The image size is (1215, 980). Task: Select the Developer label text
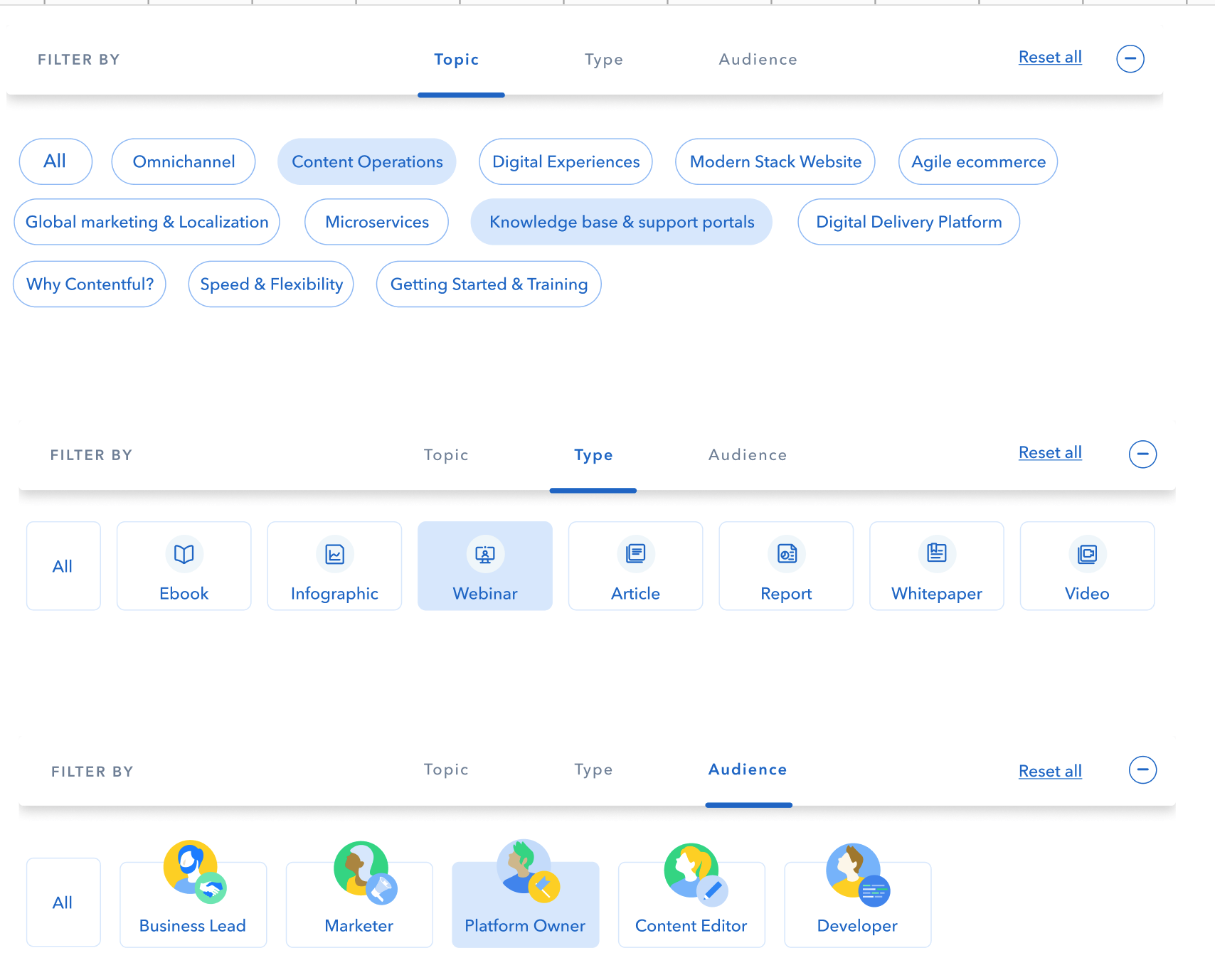(x=857, y=926)
